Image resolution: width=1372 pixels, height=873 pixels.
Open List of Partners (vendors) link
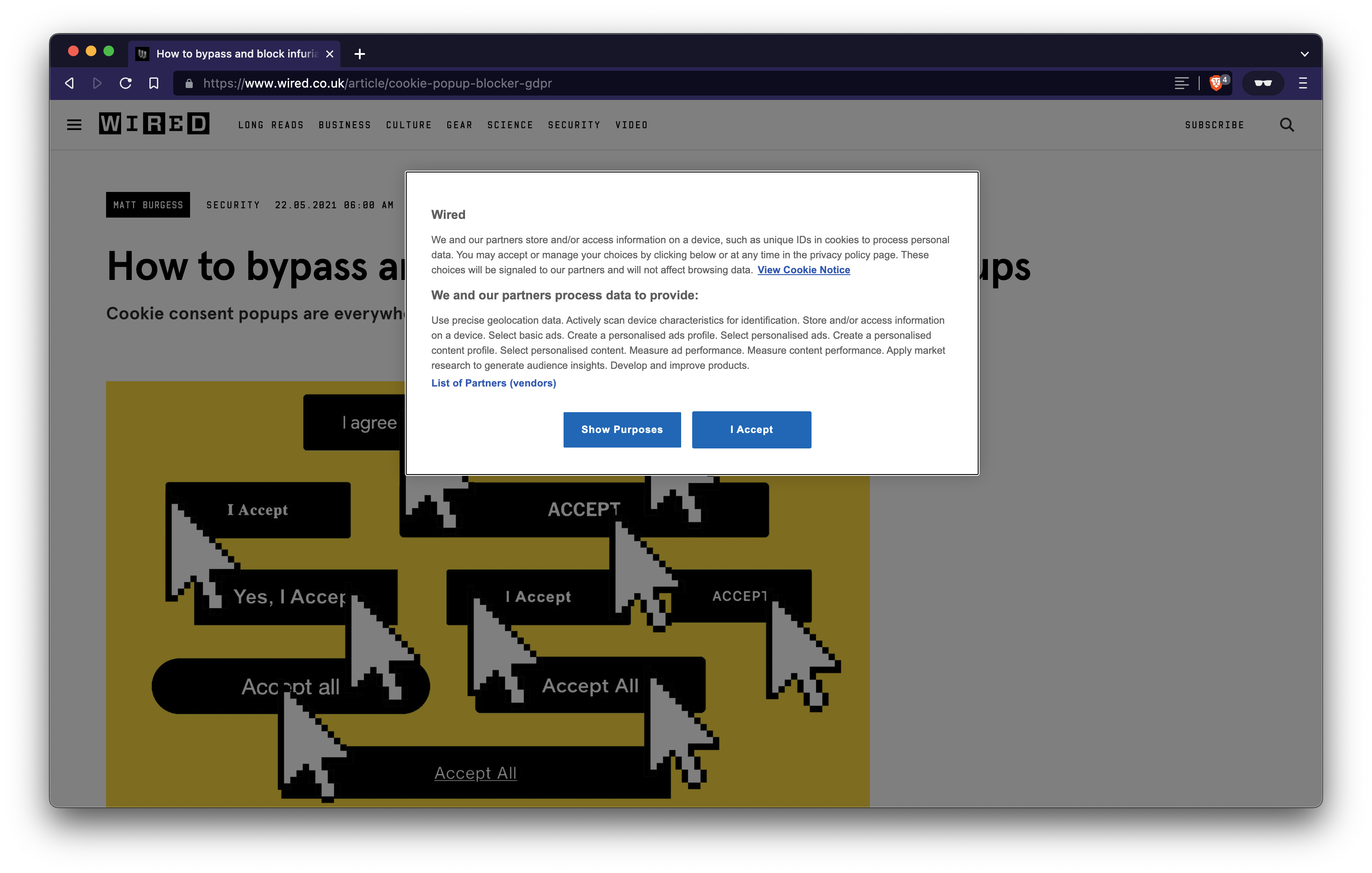pyautogui.click(x=493, y=383)
